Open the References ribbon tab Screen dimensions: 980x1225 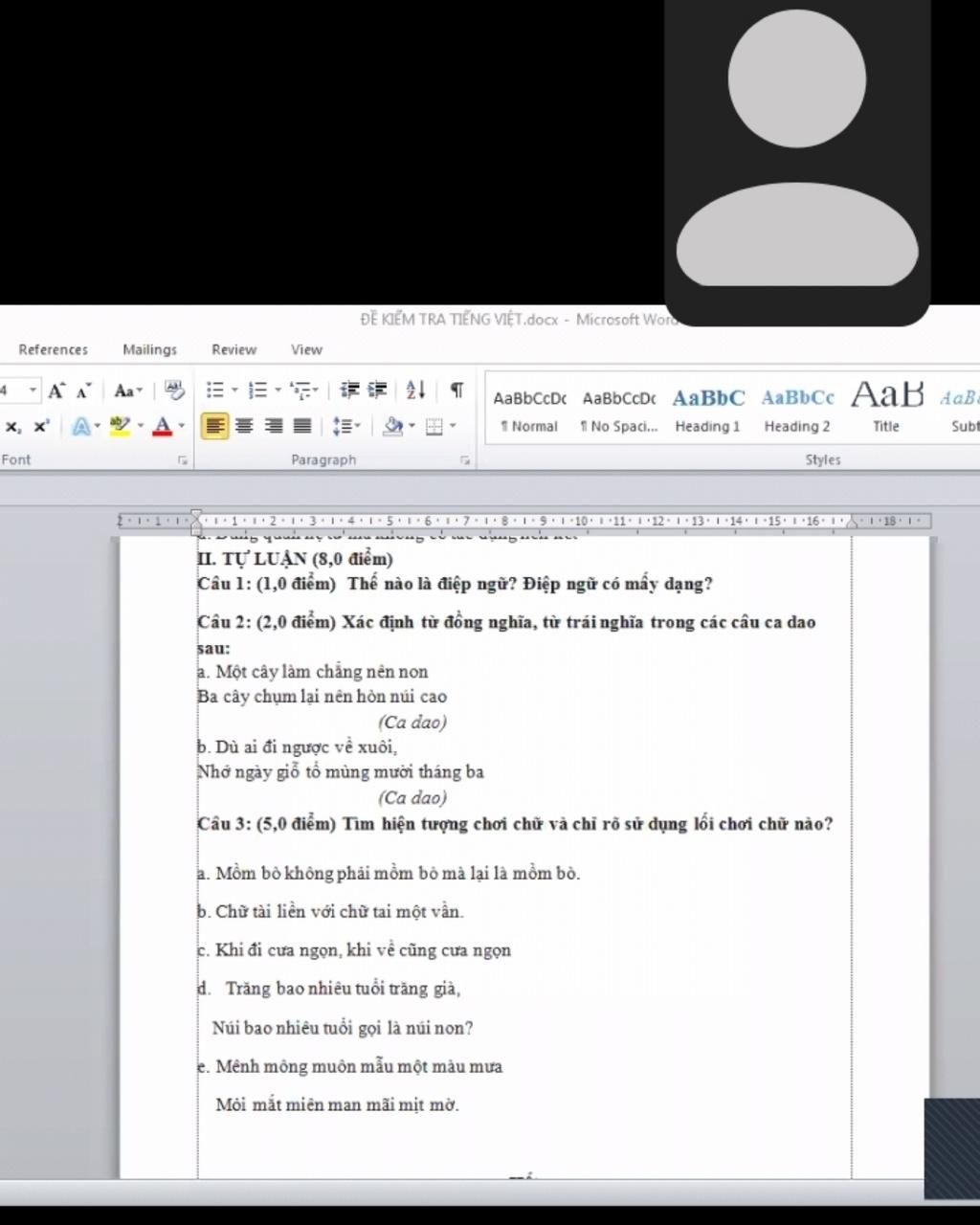click(x=54, y=349)
